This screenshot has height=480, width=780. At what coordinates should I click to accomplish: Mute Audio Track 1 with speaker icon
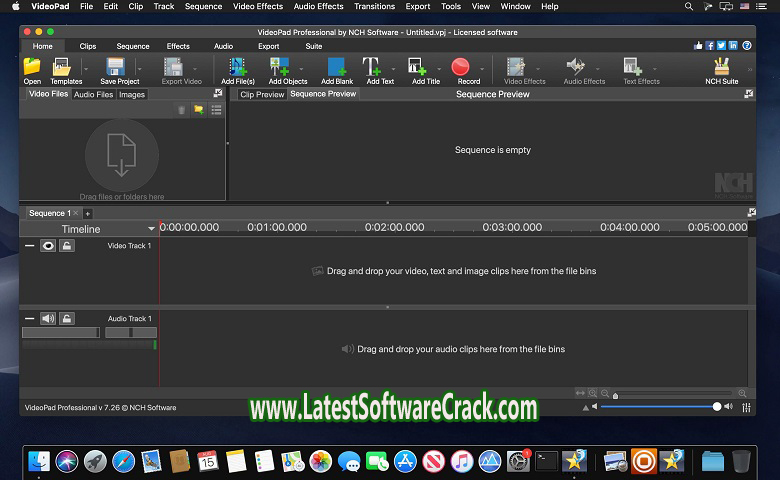pyautogui.click(x=48, y=318)
